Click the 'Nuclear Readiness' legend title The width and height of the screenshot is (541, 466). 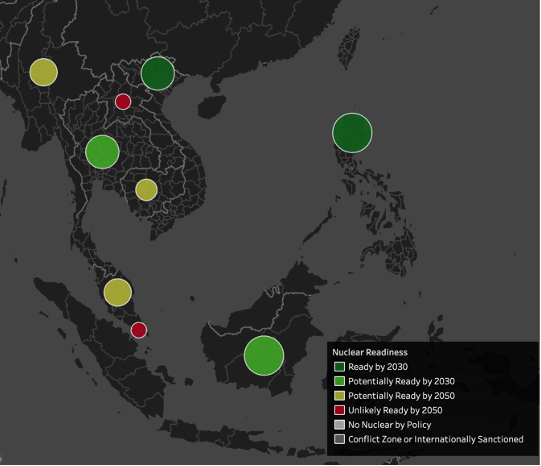370,352
